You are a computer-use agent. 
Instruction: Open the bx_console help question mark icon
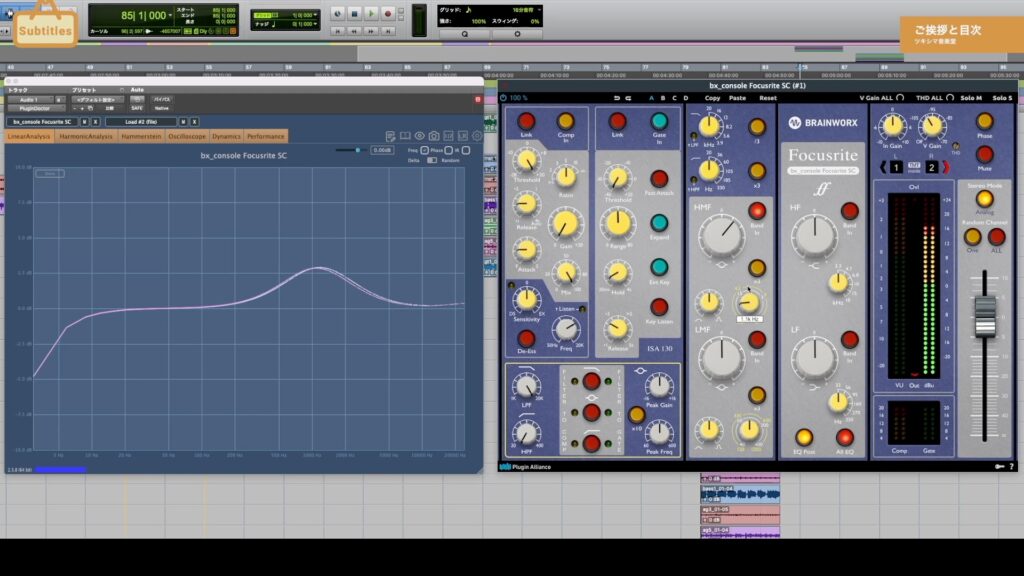tap(1012, 466)
